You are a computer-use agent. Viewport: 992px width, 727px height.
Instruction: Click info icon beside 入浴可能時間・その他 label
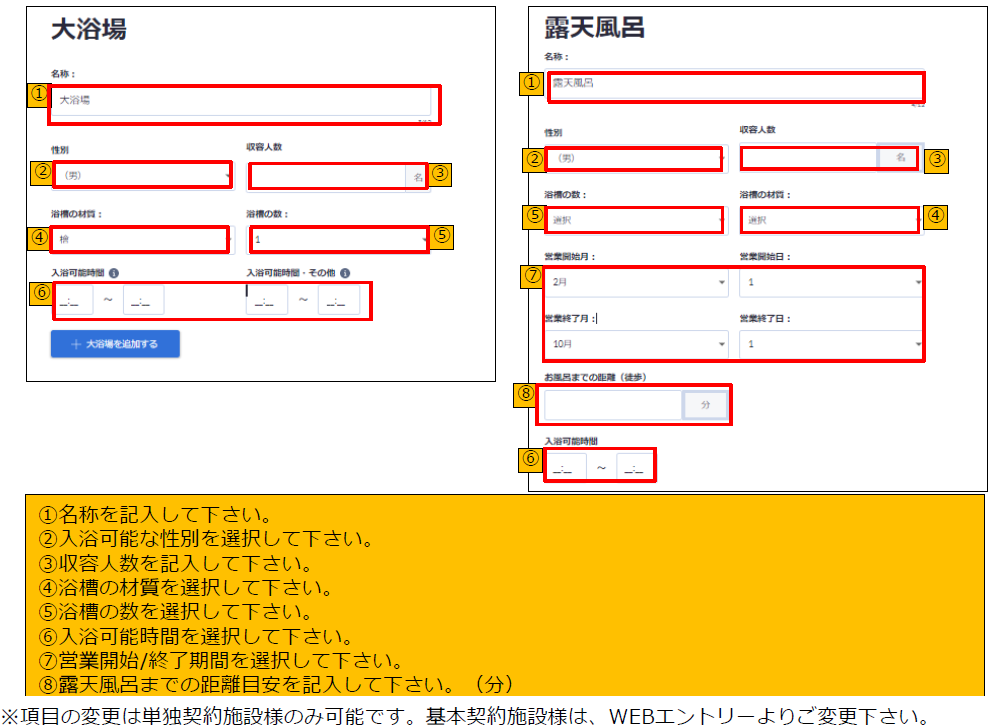pyautogui.click(x=344, y=273)
